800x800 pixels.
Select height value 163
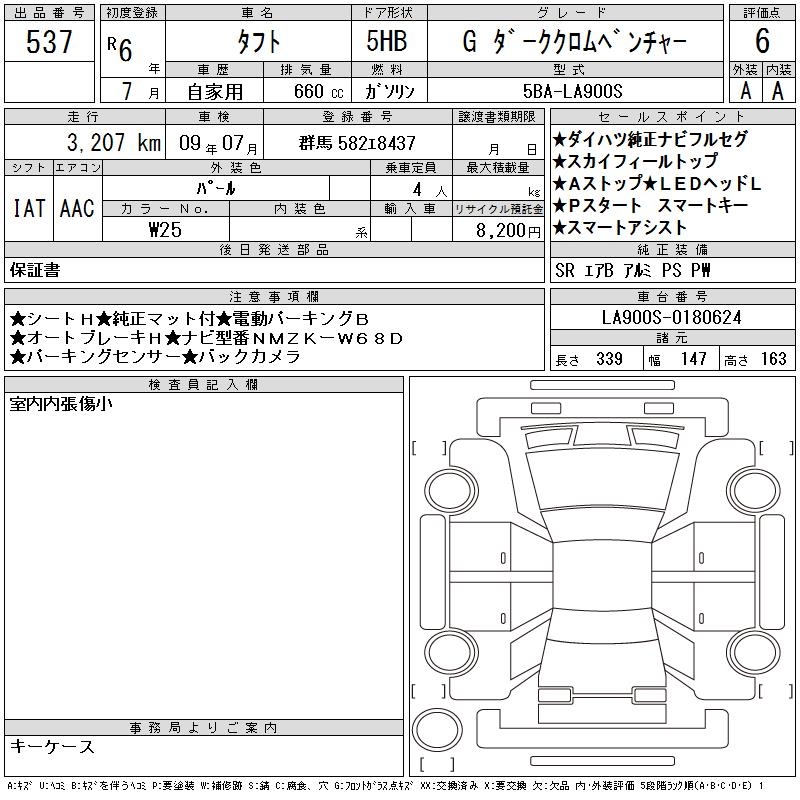(773, 359)
